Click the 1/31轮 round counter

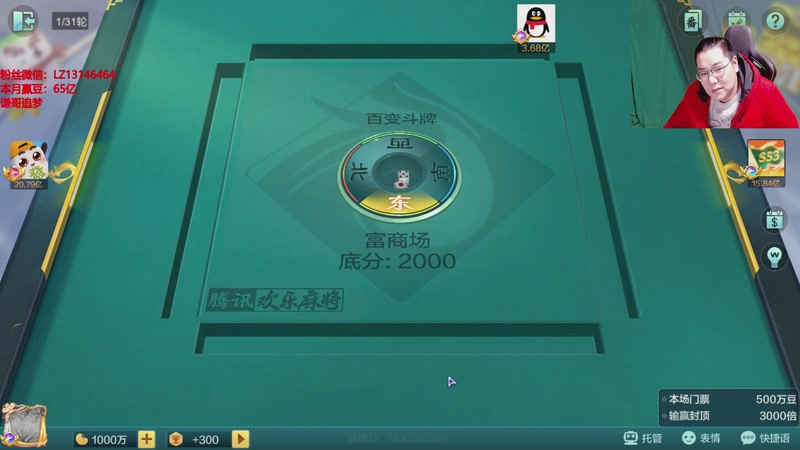coord(71,21)
